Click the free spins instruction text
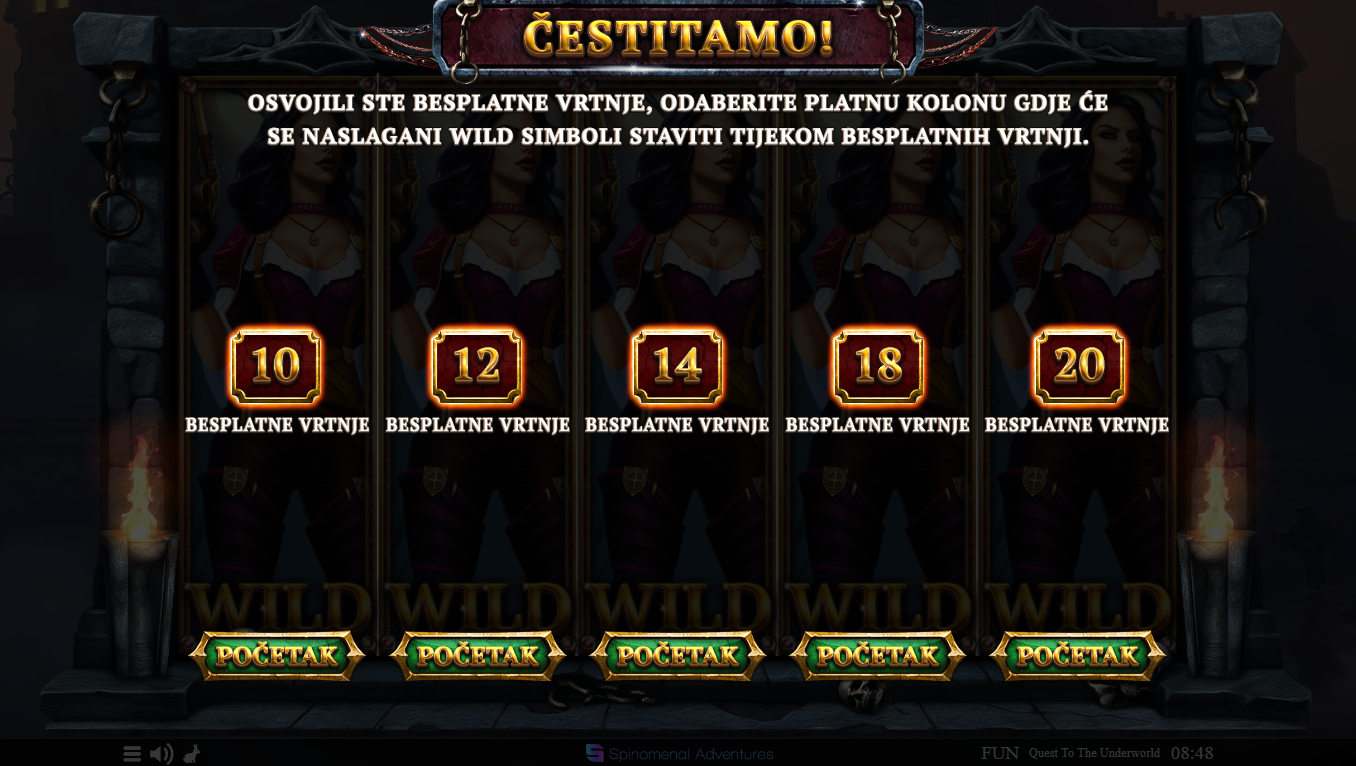The image size is (1356, 766). pos(678,120)
